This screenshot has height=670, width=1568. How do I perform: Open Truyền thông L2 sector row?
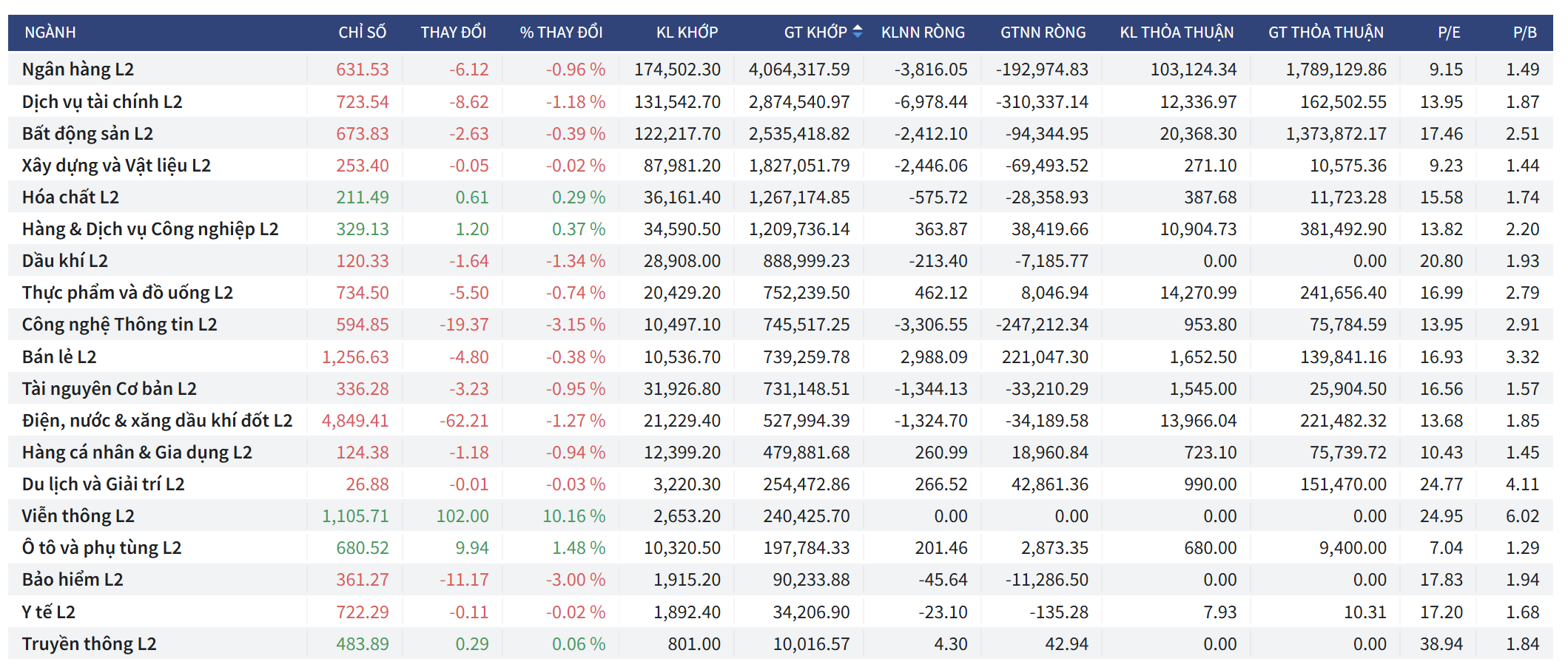click(x=89, y=644)
